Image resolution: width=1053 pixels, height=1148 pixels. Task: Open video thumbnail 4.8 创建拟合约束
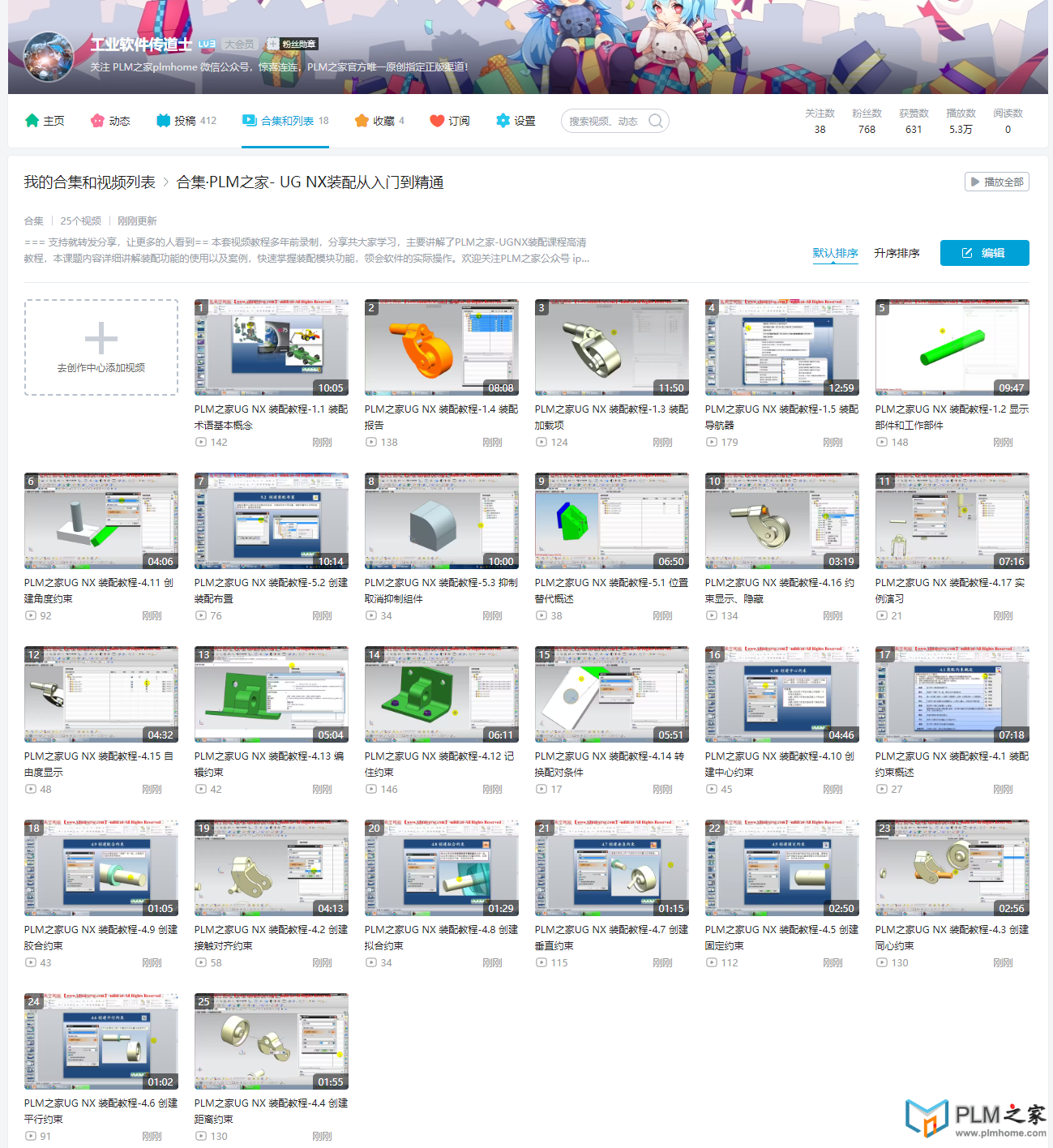point(442,867)
